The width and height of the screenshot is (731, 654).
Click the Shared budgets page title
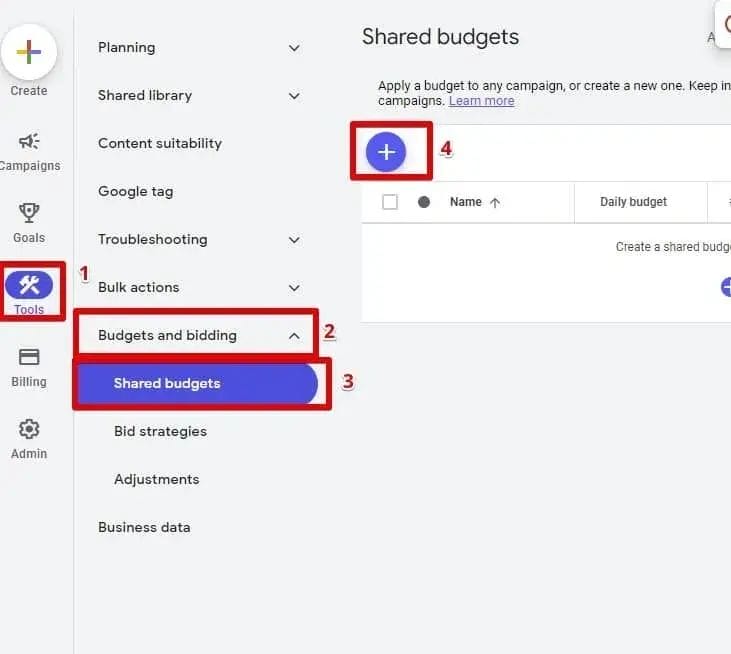441,37
